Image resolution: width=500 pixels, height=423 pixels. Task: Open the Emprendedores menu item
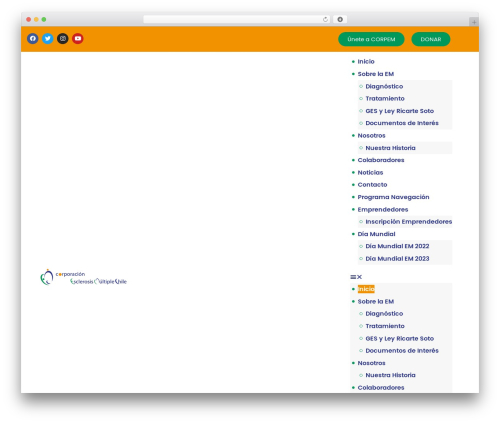383,210
